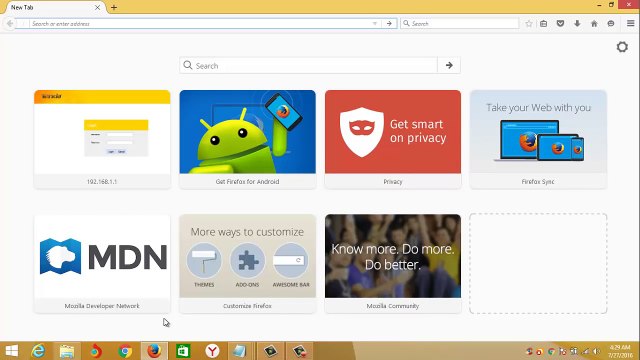Open the Firefox Sync tile

pos(538,139)
